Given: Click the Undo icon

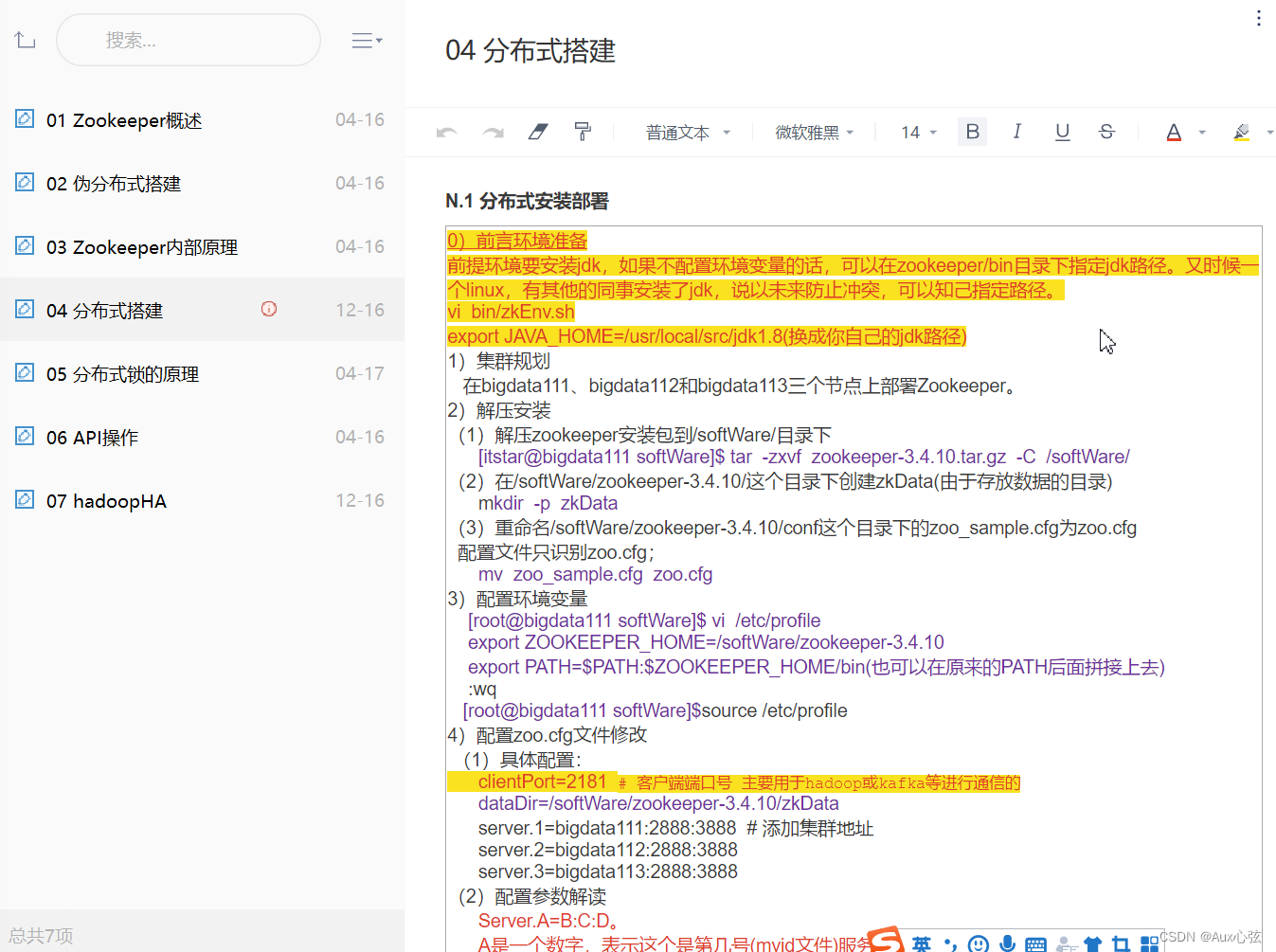Looking at the screenshot, I should point(446,132).
